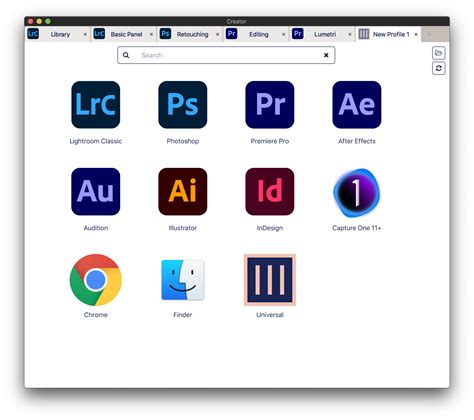Pick the Premiere Pro app icon
474x420 pixels.
click(x=270, y=105)
